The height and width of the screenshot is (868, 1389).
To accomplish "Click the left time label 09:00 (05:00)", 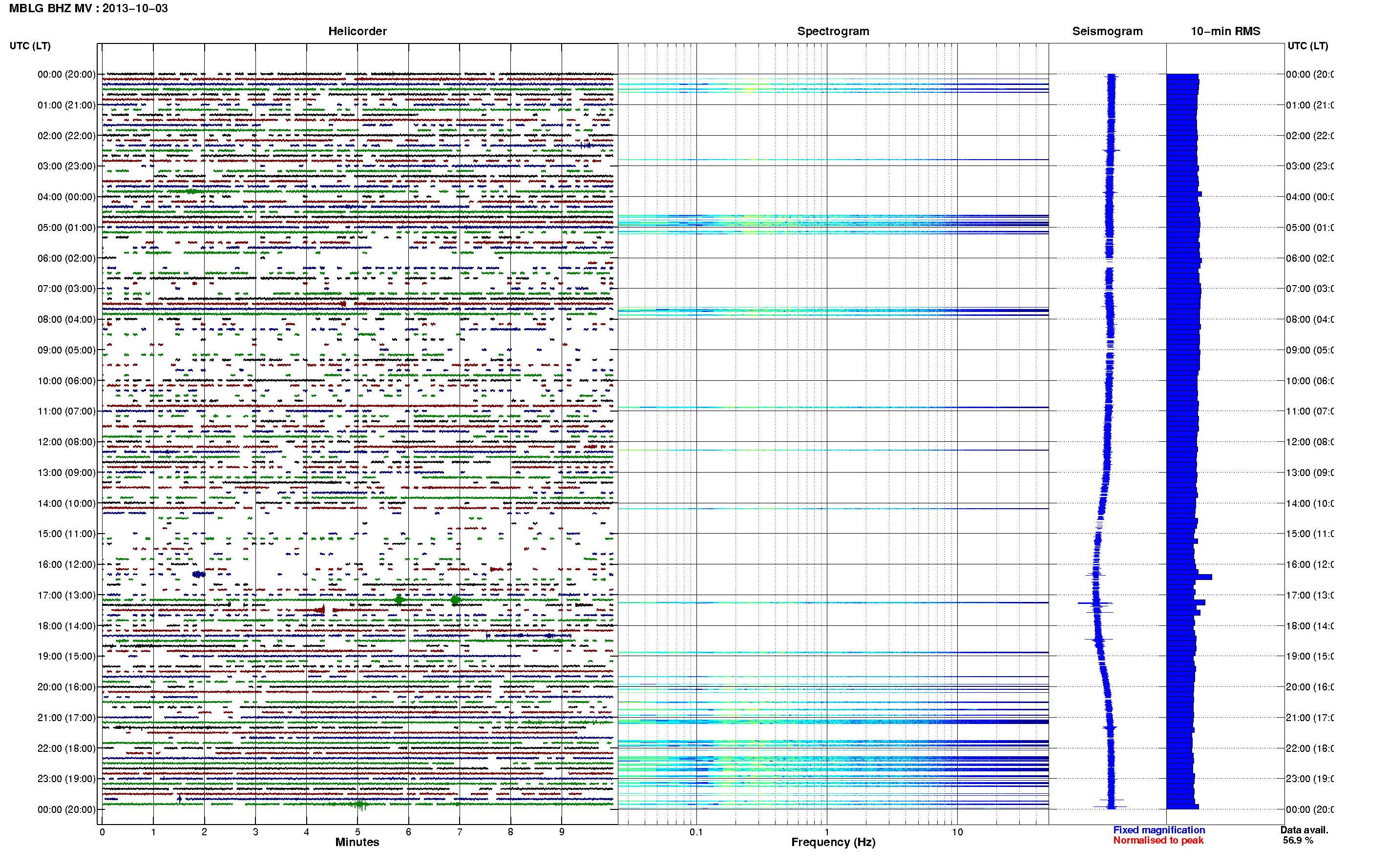I will 66,350.
